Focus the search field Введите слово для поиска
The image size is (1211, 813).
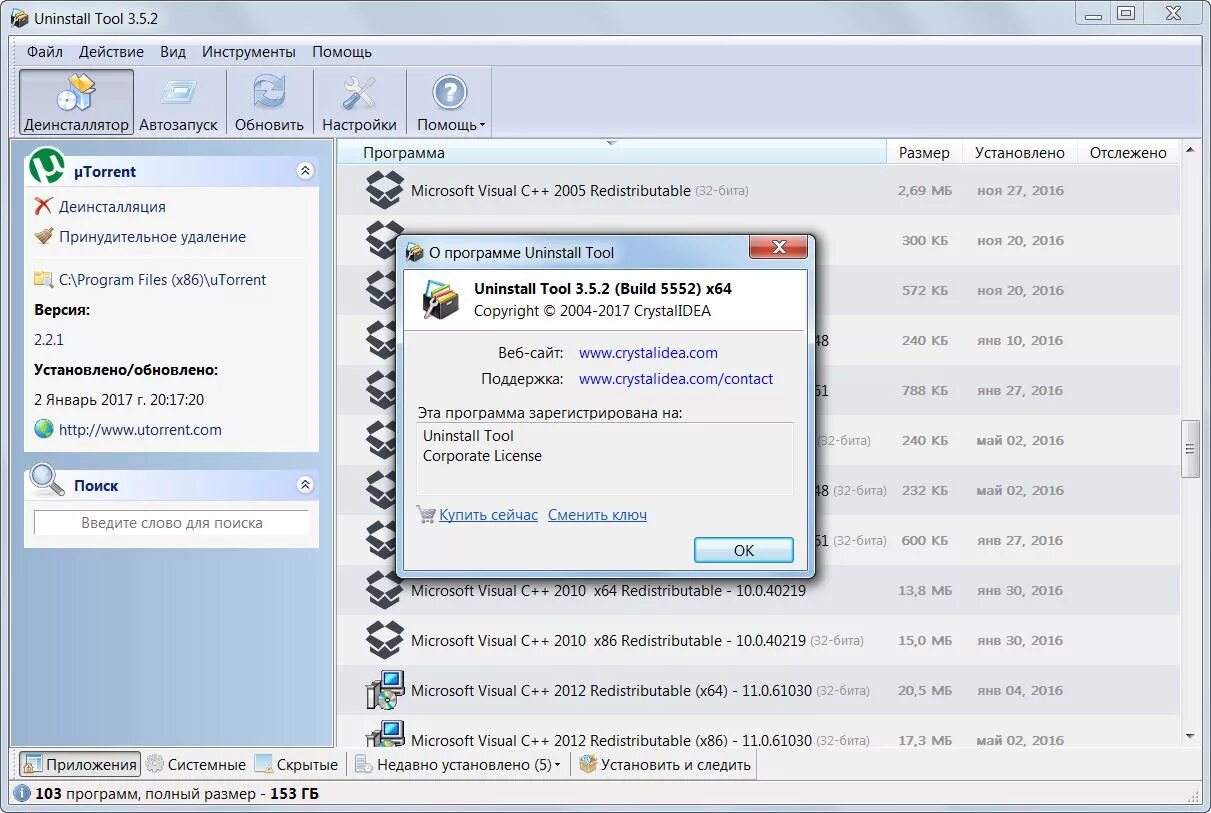(172, 523)
